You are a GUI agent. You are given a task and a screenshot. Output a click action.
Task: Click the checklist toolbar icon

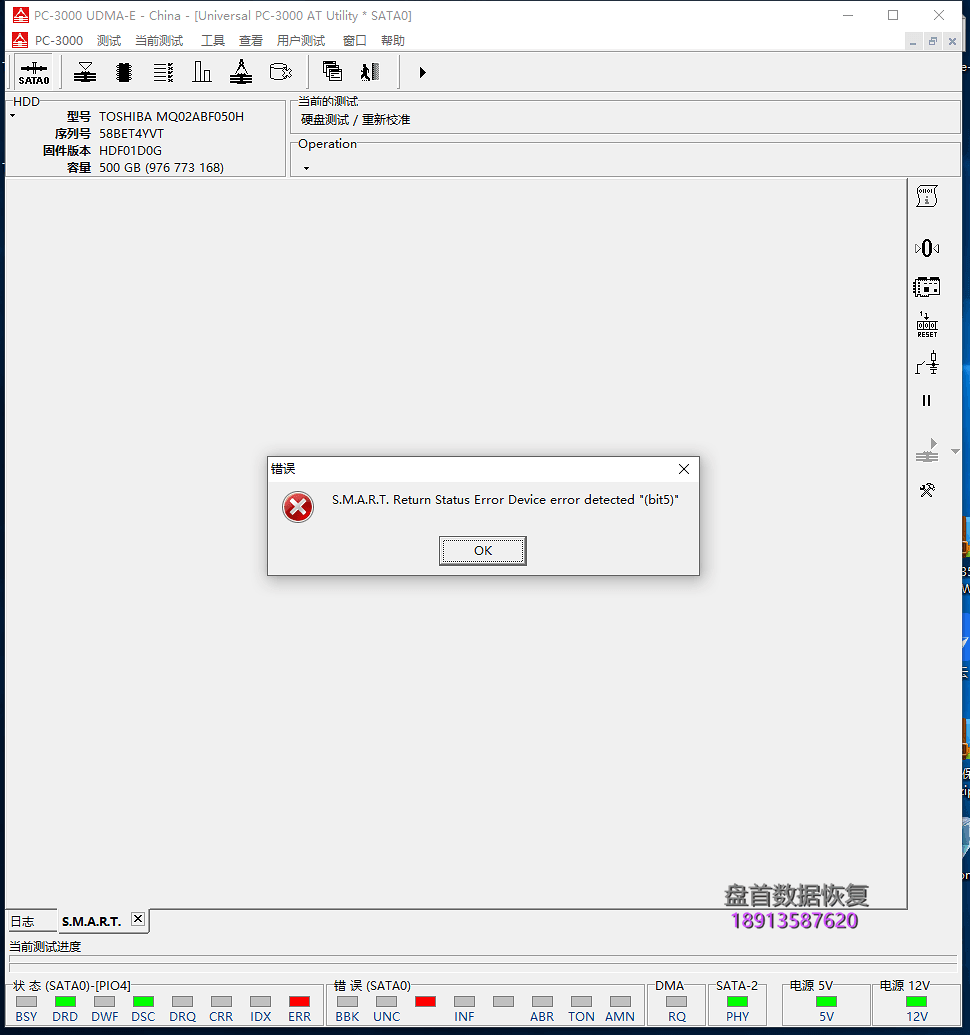pyautogui.click(x=163, y=72)
